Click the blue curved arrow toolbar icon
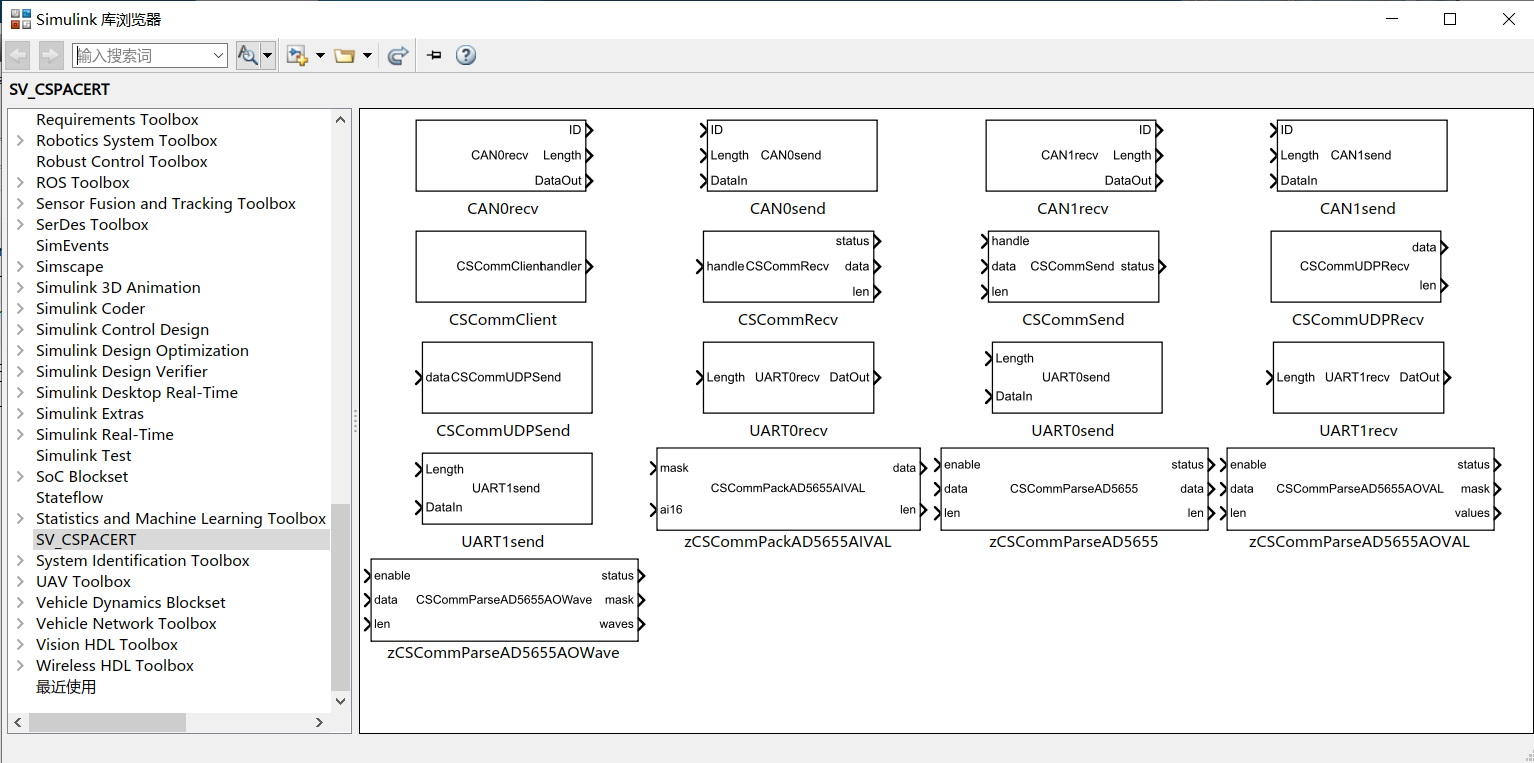Image resolution: width=1534 pixels, height=763 pixels. tap(398, 56)
